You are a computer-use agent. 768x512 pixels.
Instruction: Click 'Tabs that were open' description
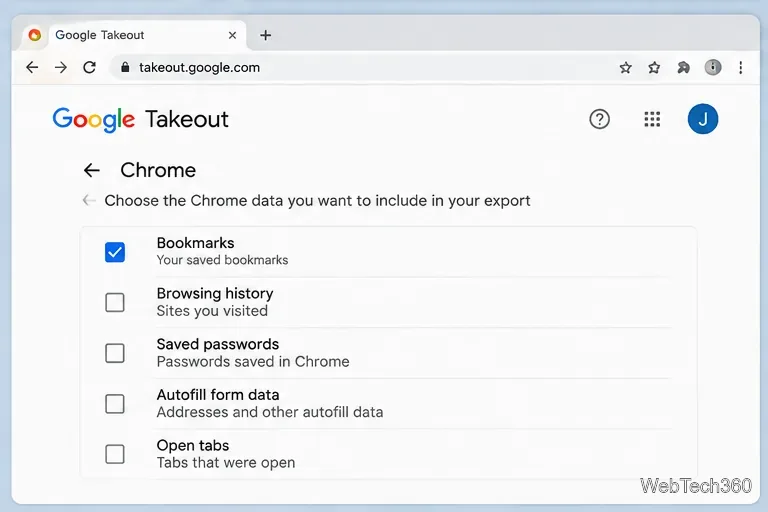(x=226, y=463)
